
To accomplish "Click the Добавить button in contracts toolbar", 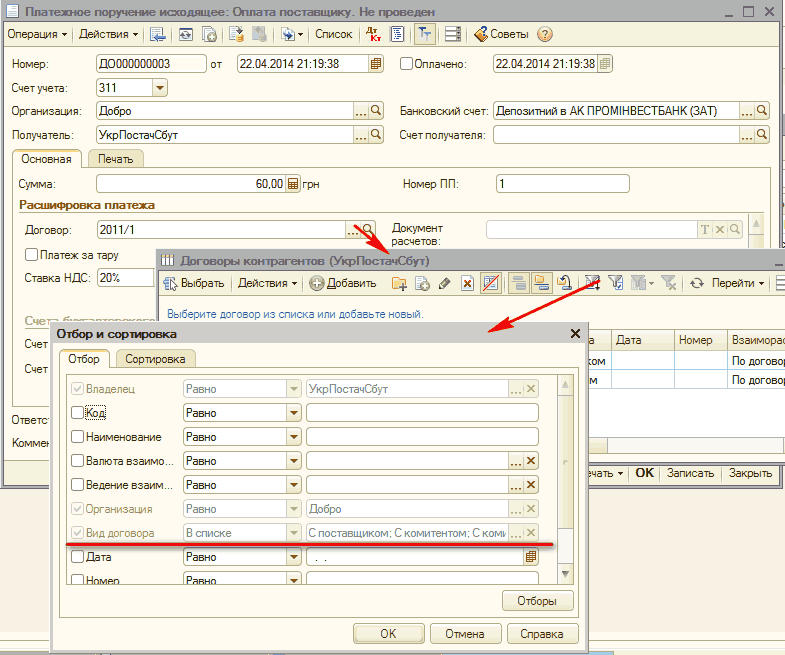I will click(x=343, y=283).
